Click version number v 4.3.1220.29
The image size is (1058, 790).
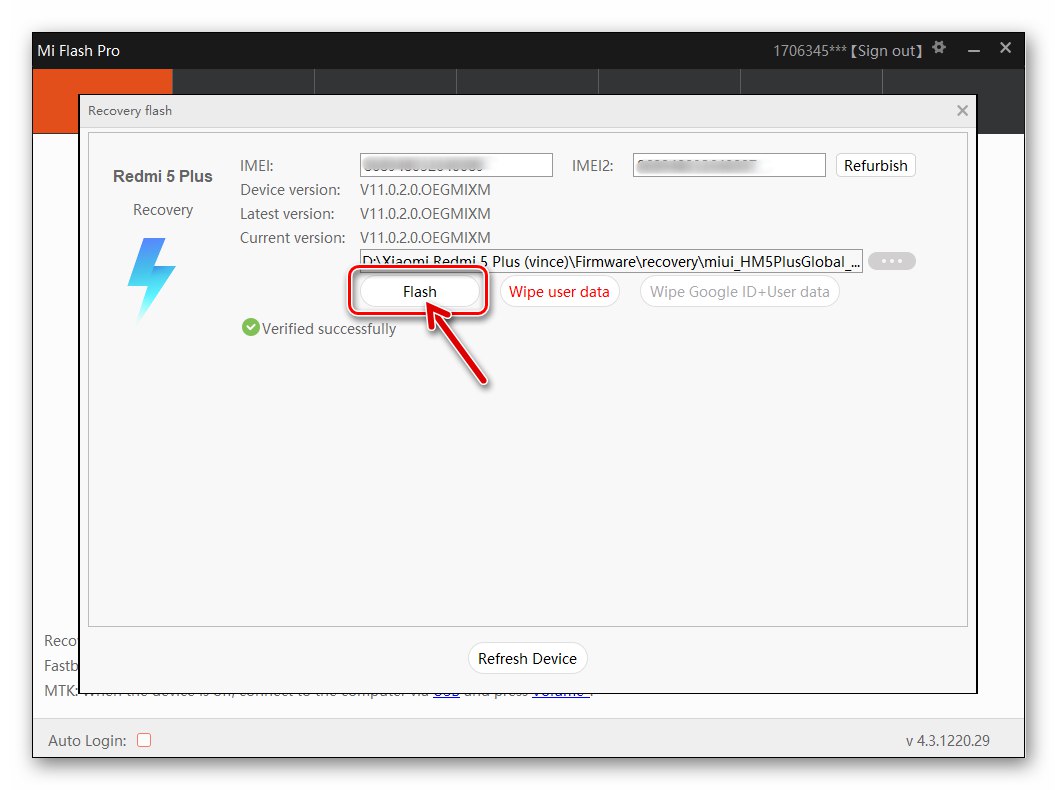(947, 741)
